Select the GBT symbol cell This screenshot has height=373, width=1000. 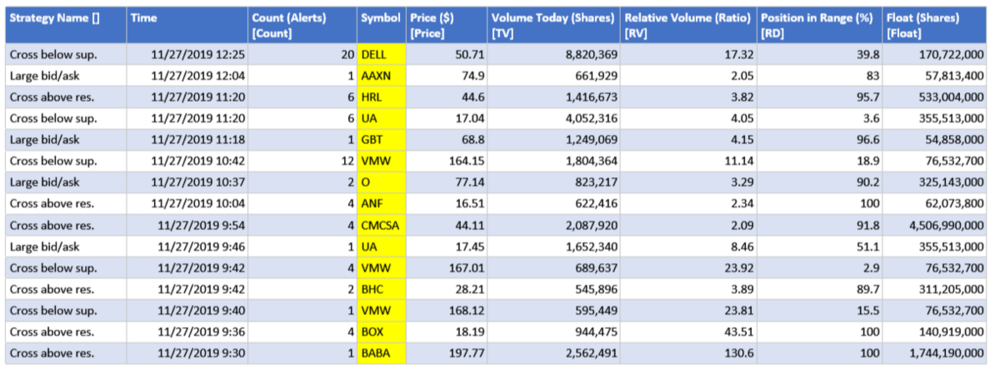pos(381,140)
